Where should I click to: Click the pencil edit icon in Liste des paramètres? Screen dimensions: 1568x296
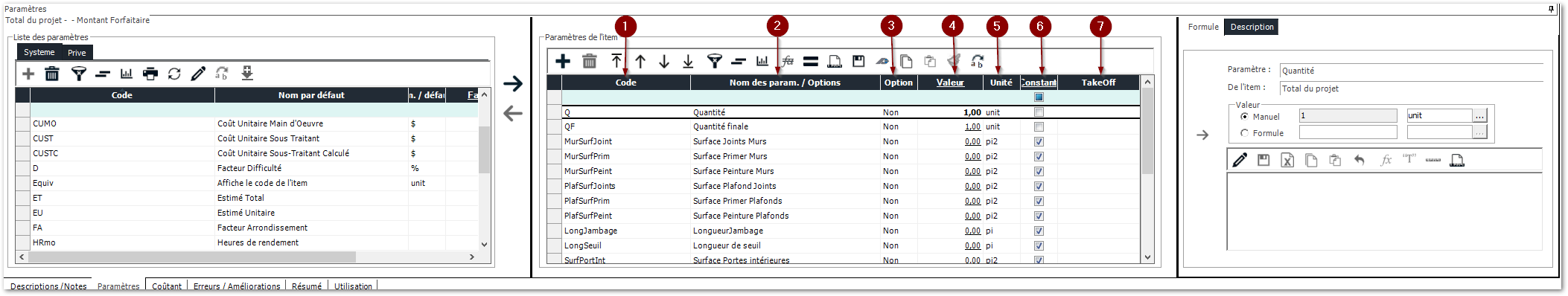[198, 74]
